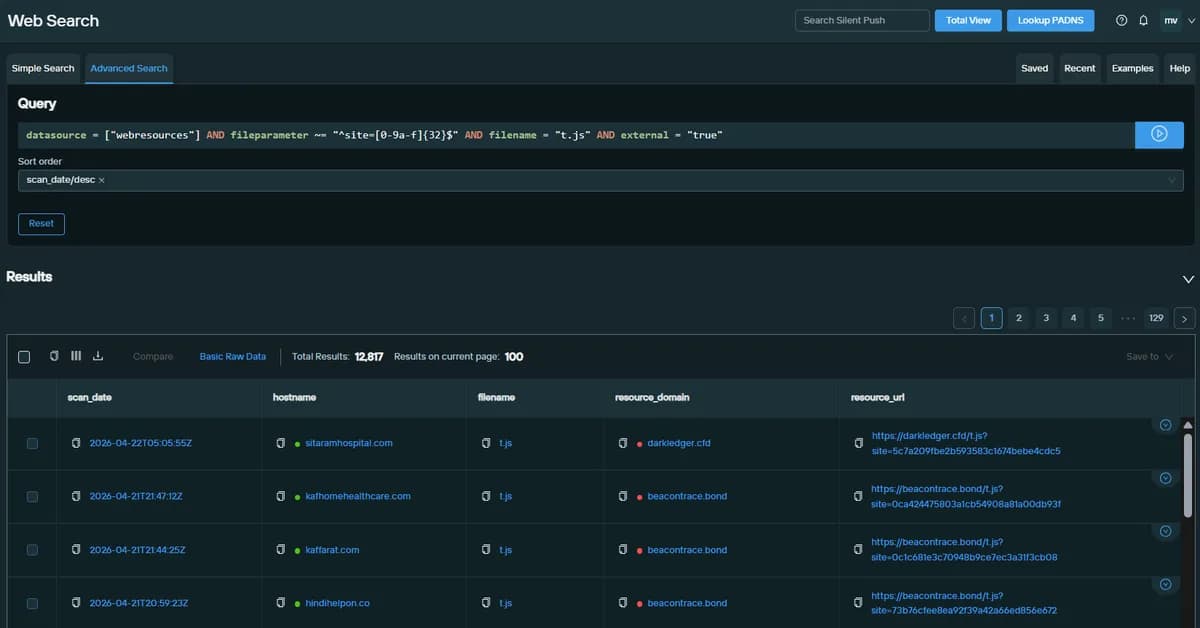Open the Save to dropdown
This screenshot has width=1200, height=628.
tap(1149, 356)
